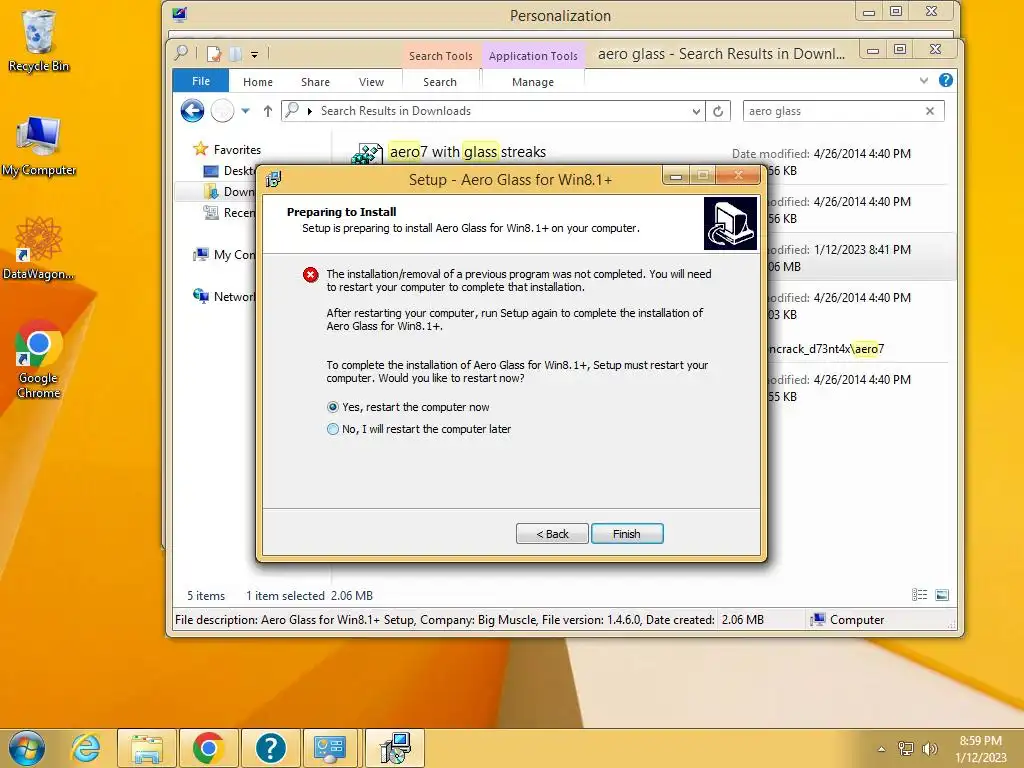The width and height of the screenshot is (1024, 768).
Task: Click the Finish button in Setup
Action: click(x=627, y=534)
